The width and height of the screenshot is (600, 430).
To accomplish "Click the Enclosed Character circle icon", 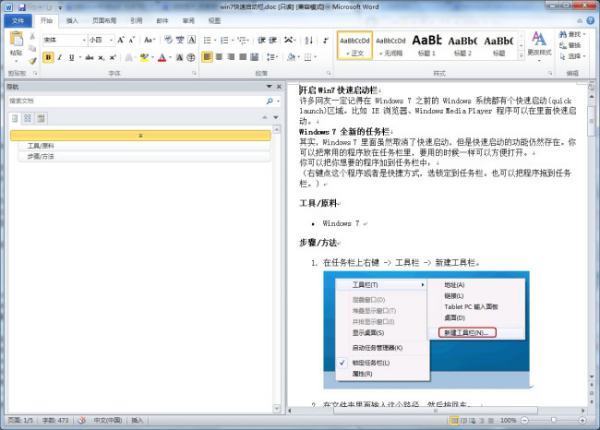I will coord(191,57).
